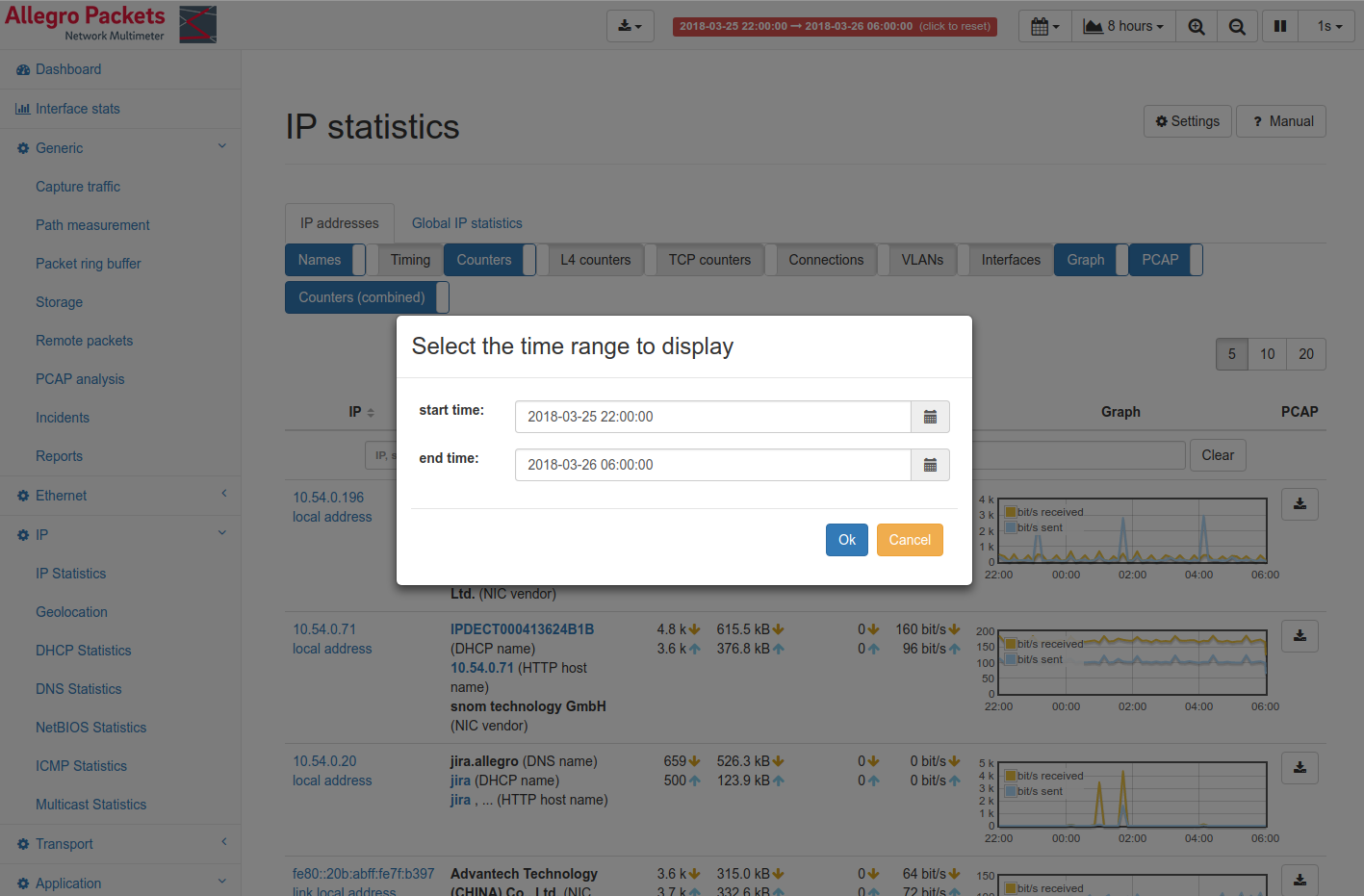The height and width of the screenshot is (896, 1364).
Task: Click the start time calendar icon
Action: pyautogui.click(x=930, y=417)
